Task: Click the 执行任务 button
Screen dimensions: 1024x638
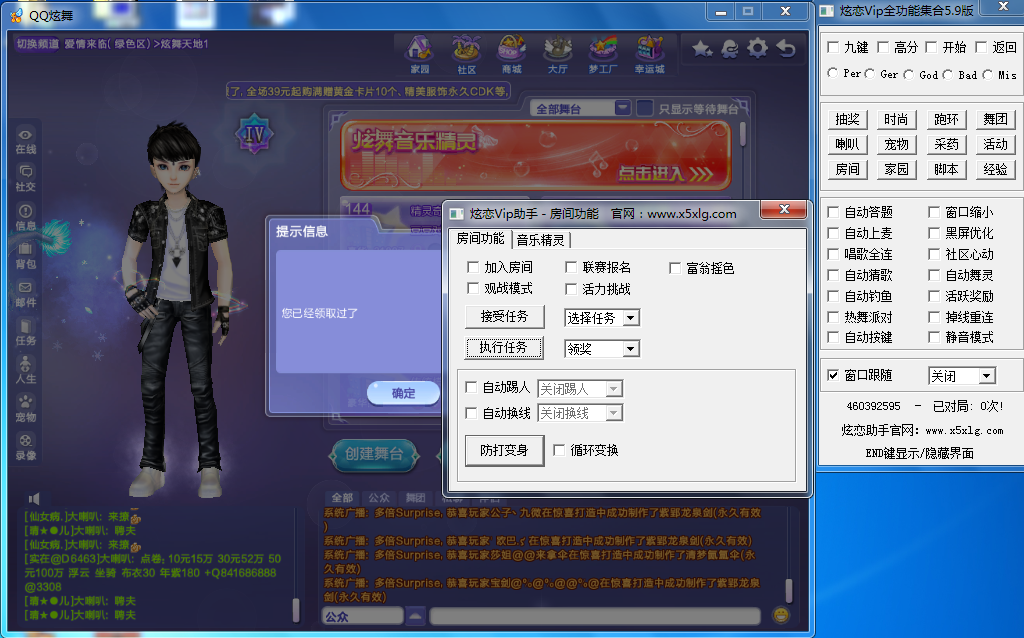Action: 504,347
